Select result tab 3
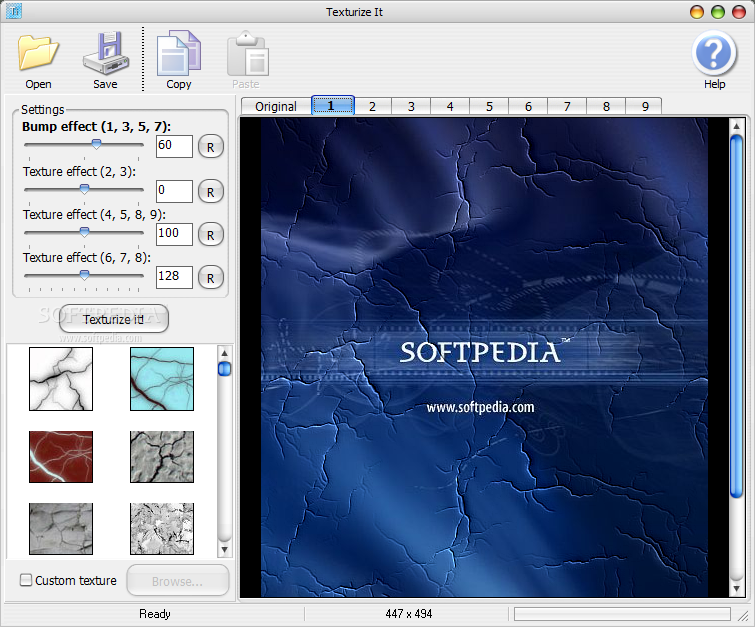This screenshot has width=755, height=627. tap(411, 106)
